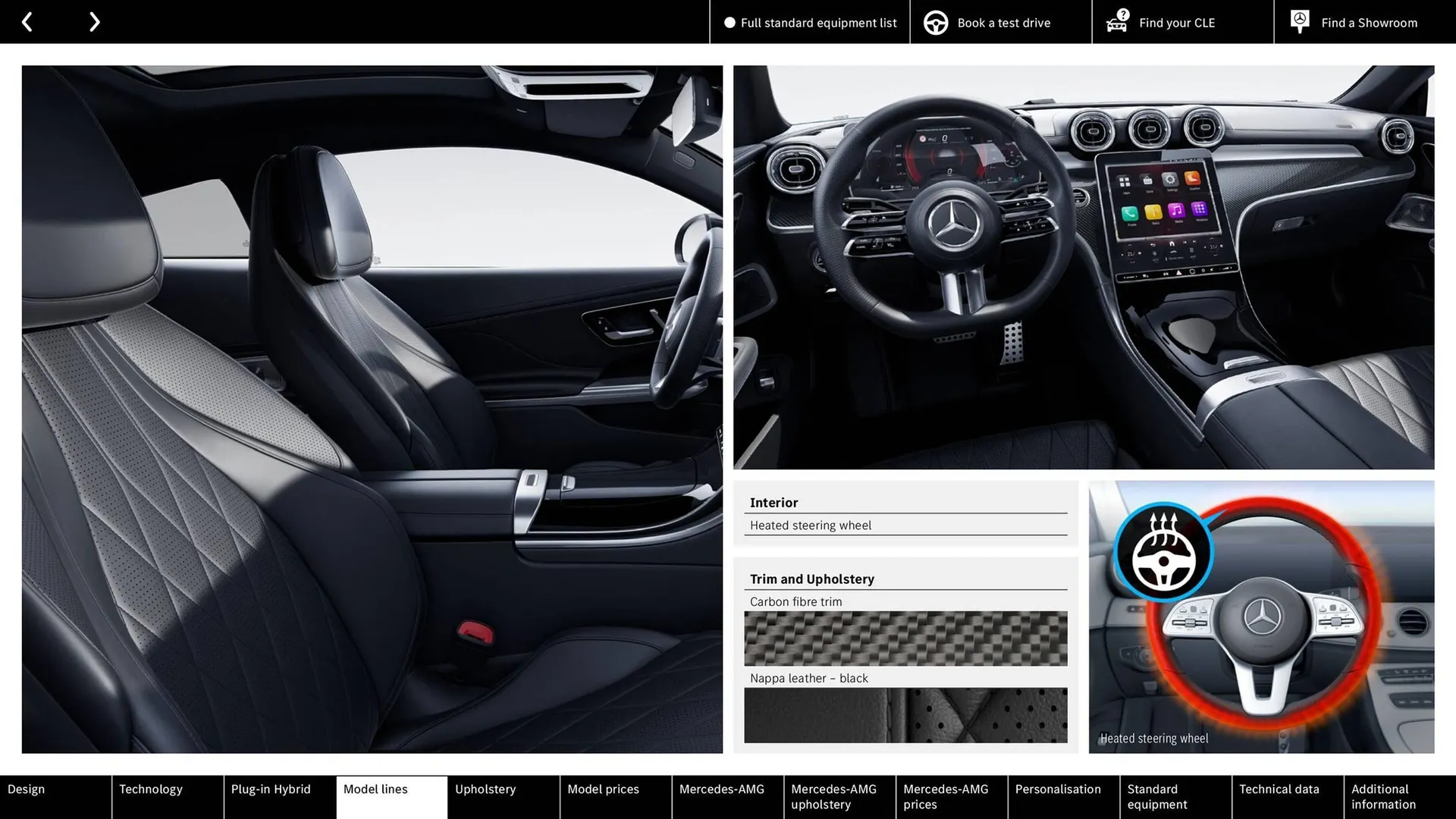The width and height of the screenshot is (1456, 819).
Task: Click the car icon next to Find your CLE
Action: click(1116, 22)
